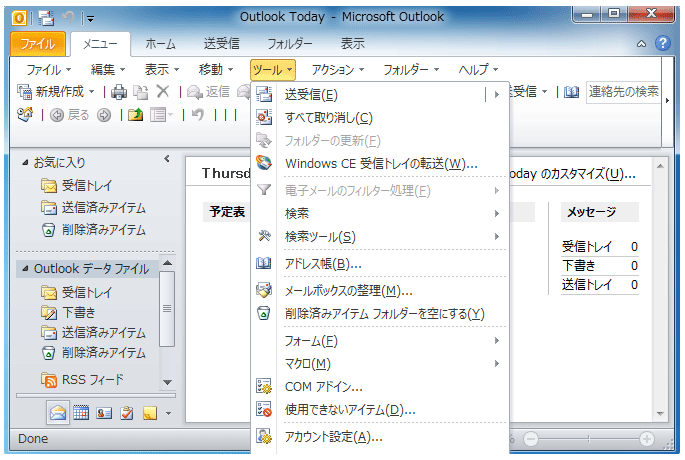The height and width of the screenshot is (460, 685).
Task: Open Mail view in navigation pane
Action: pos(58,412)
